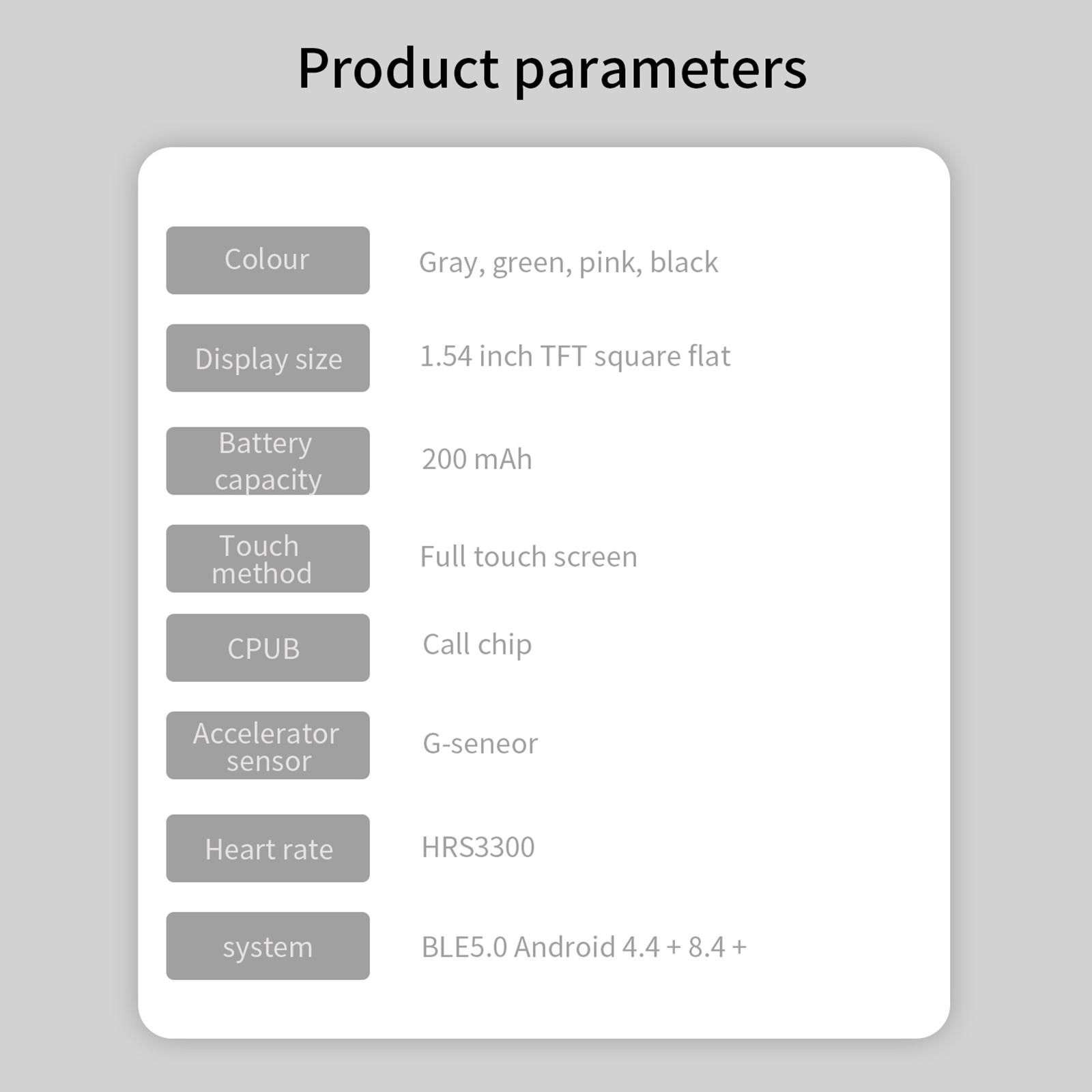
Task: Click the CPUB label box
Action: coord(268,648)
